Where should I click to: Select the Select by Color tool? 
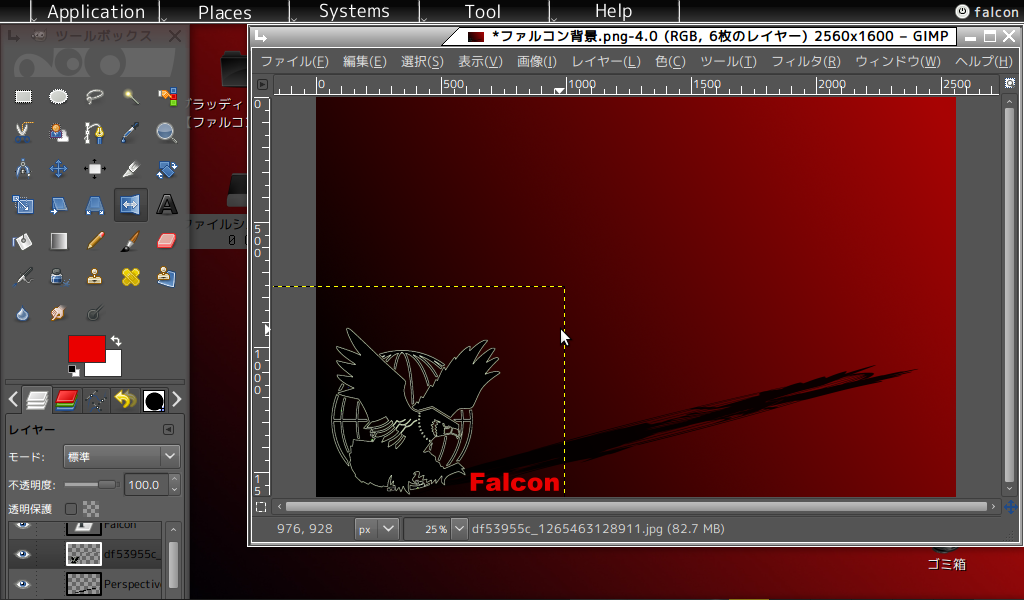(167, 97)
